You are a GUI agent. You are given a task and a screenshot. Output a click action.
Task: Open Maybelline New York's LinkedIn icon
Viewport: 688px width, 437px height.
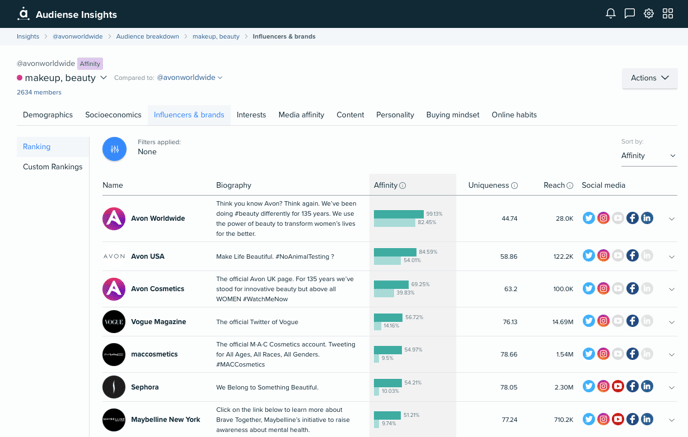coord(647,419)
